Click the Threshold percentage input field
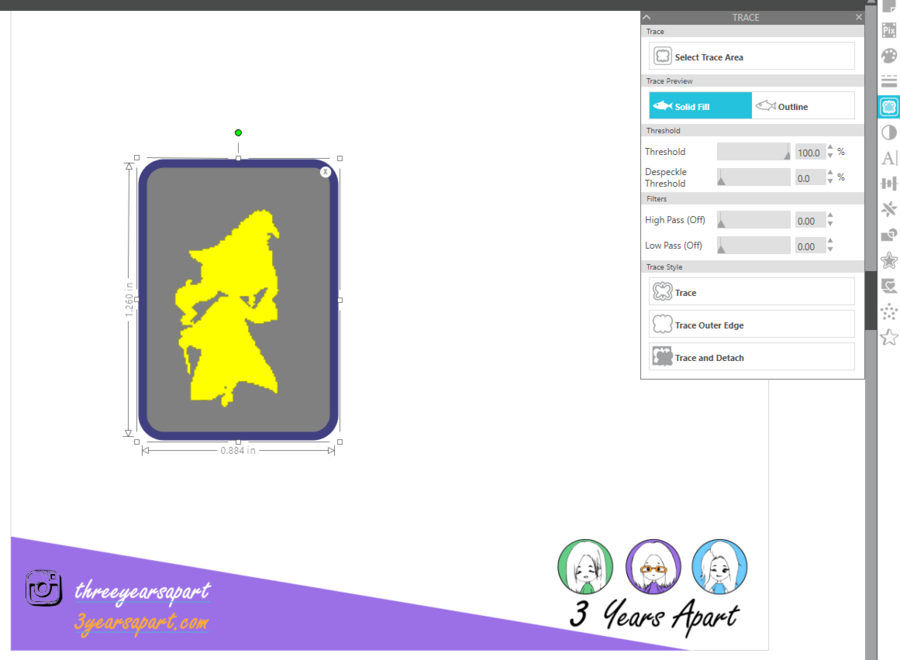This screenshot has width=900, height=660. click(811, 152)
